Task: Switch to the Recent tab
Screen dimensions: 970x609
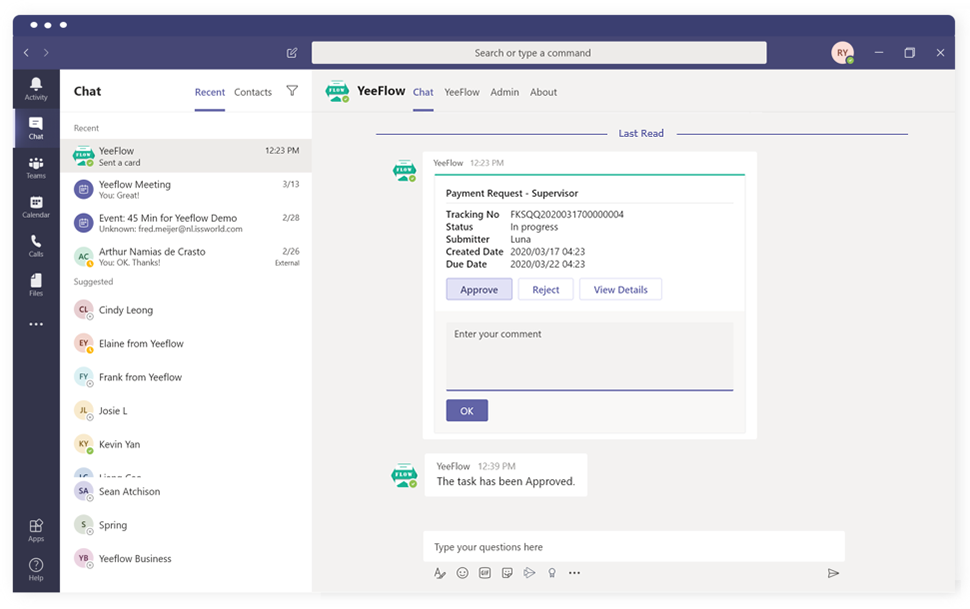Action: 210,92
